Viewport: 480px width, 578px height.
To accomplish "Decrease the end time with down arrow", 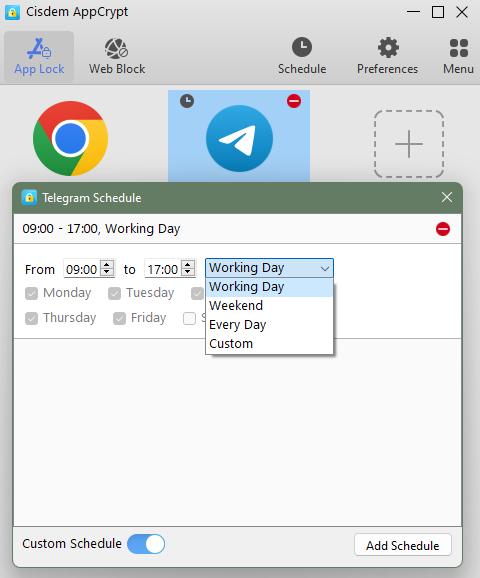I will 188,272.
